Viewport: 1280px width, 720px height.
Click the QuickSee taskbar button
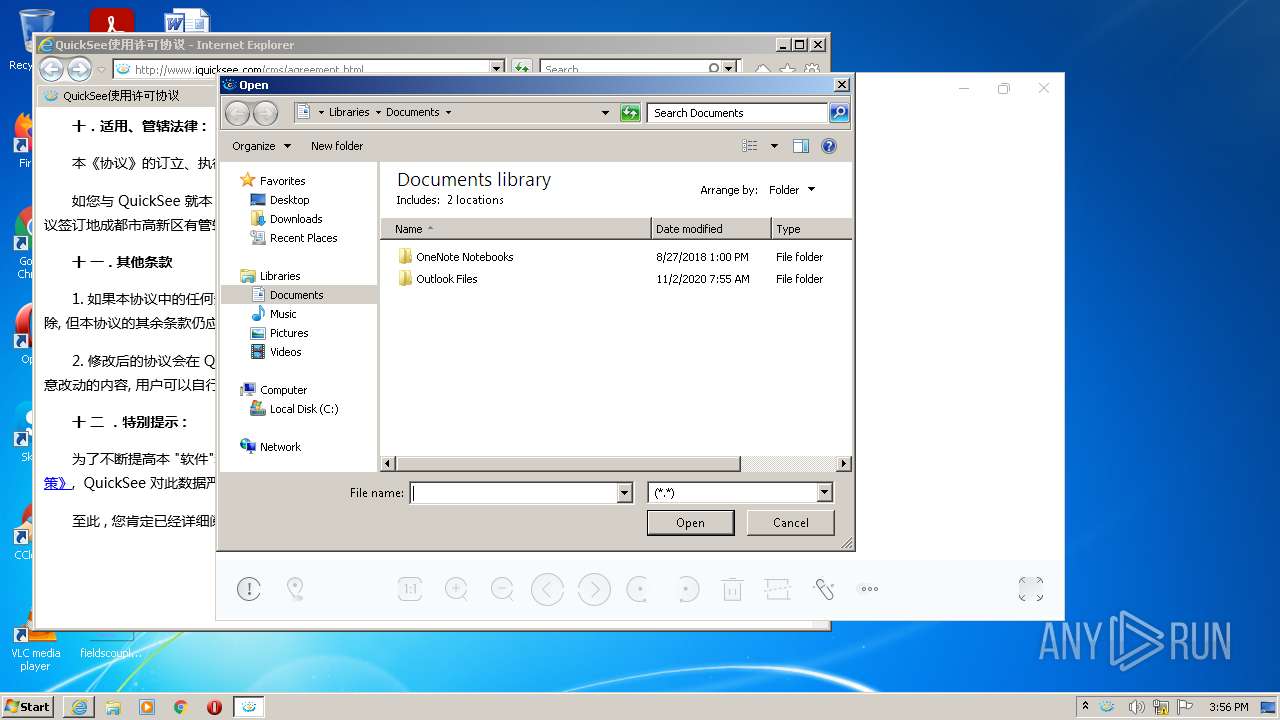[x=249, y=707]
